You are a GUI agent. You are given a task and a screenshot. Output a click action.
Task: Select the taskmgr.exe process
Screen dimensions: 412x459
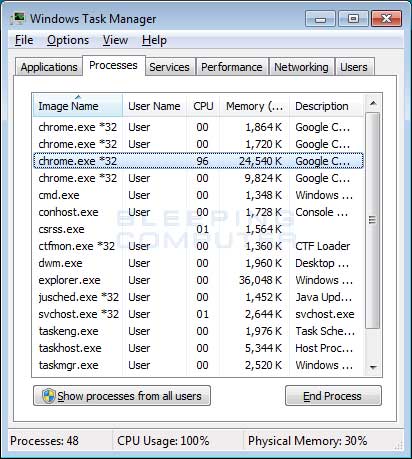198,365
